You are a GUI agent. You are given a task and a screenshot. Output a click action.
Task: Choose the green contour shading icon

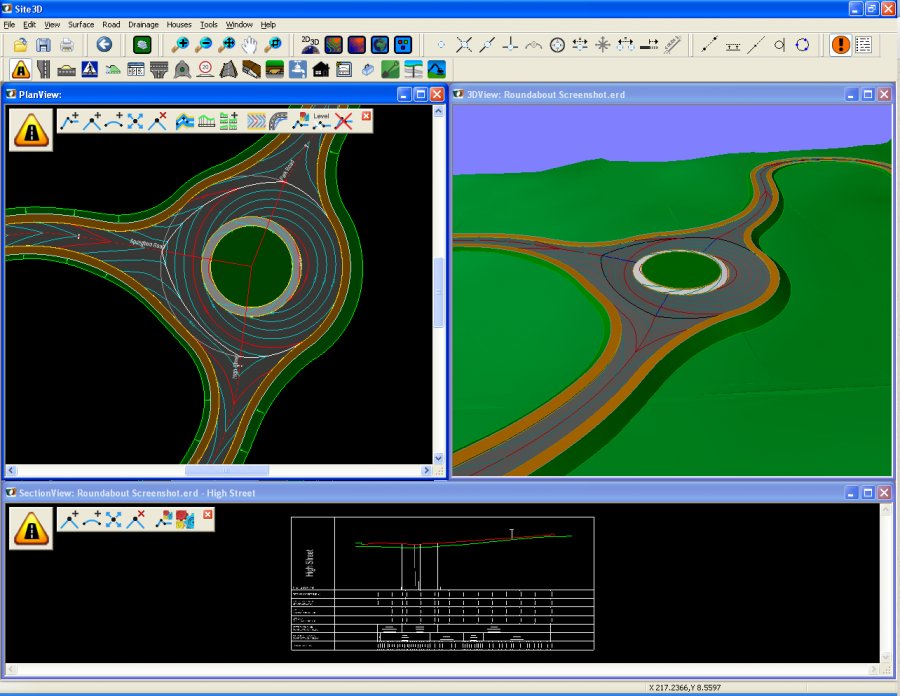pos(333,45)
